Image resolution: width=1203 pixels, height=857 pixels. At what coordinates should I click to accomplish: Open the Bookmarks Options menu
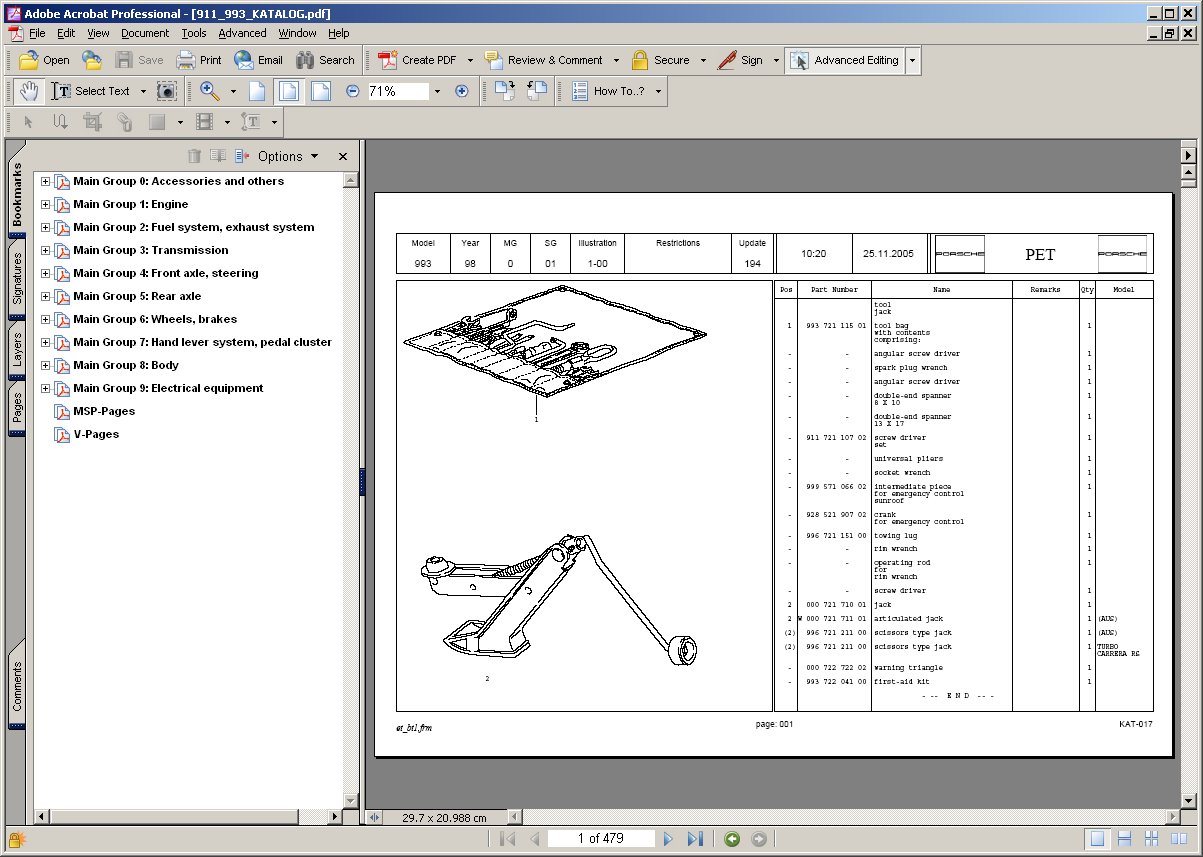pyautogui.click(x=288, y=156)
